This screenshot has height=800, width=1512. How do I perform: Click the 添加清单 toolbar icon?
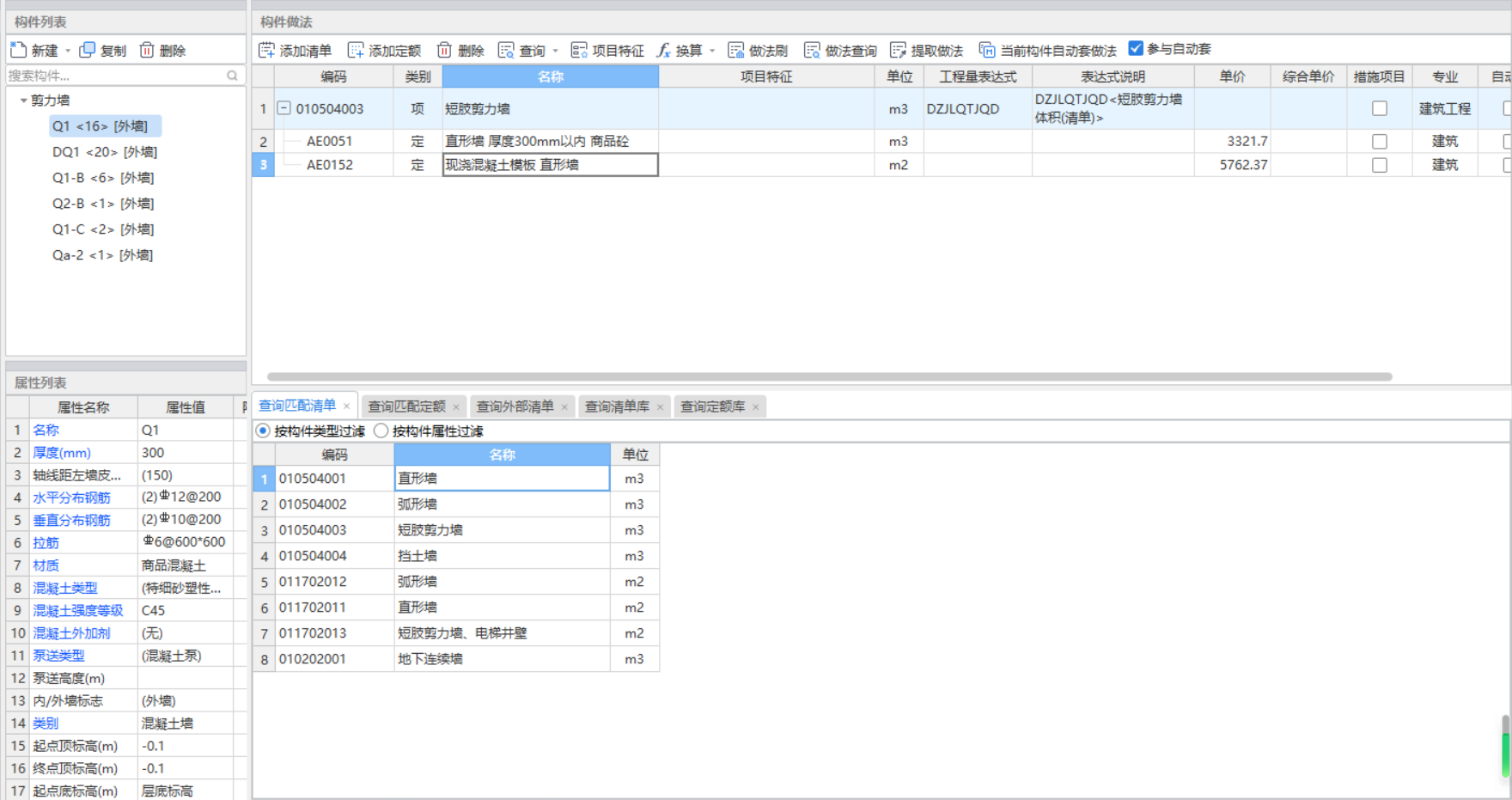(267, 51)
